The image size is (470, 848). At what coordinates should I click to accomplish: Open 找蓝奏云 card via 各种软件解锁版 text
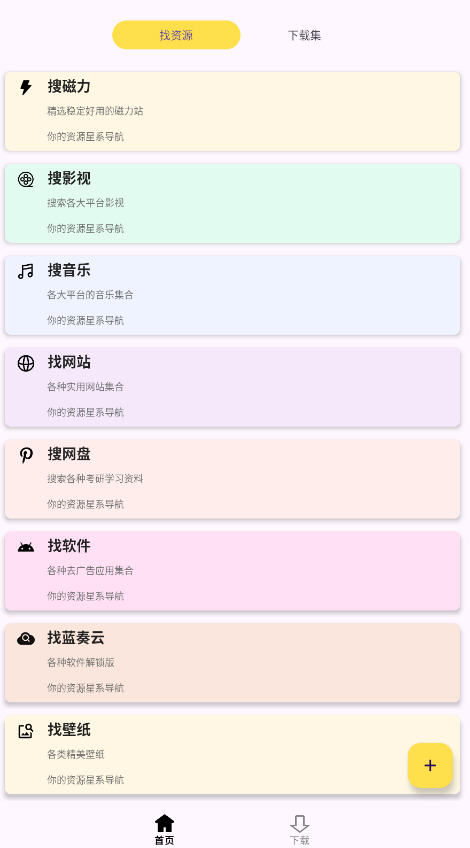click(81, 662)
